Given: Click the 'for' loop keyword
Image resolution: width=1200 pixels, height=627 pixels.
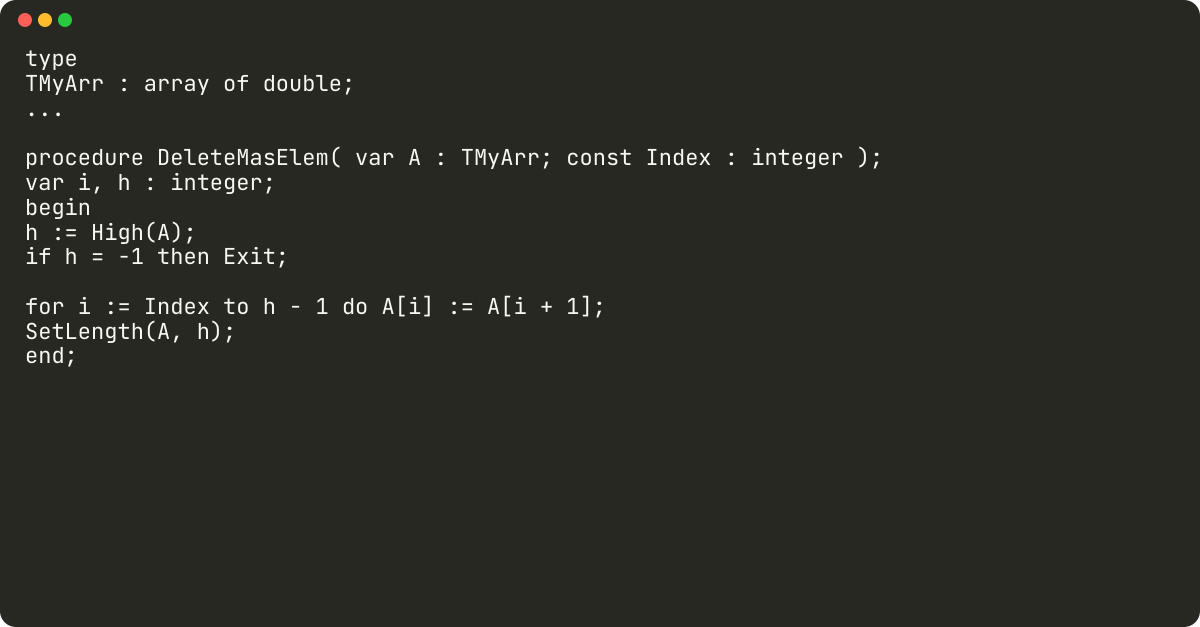Looking at the screenshot, I should point(45,307).
